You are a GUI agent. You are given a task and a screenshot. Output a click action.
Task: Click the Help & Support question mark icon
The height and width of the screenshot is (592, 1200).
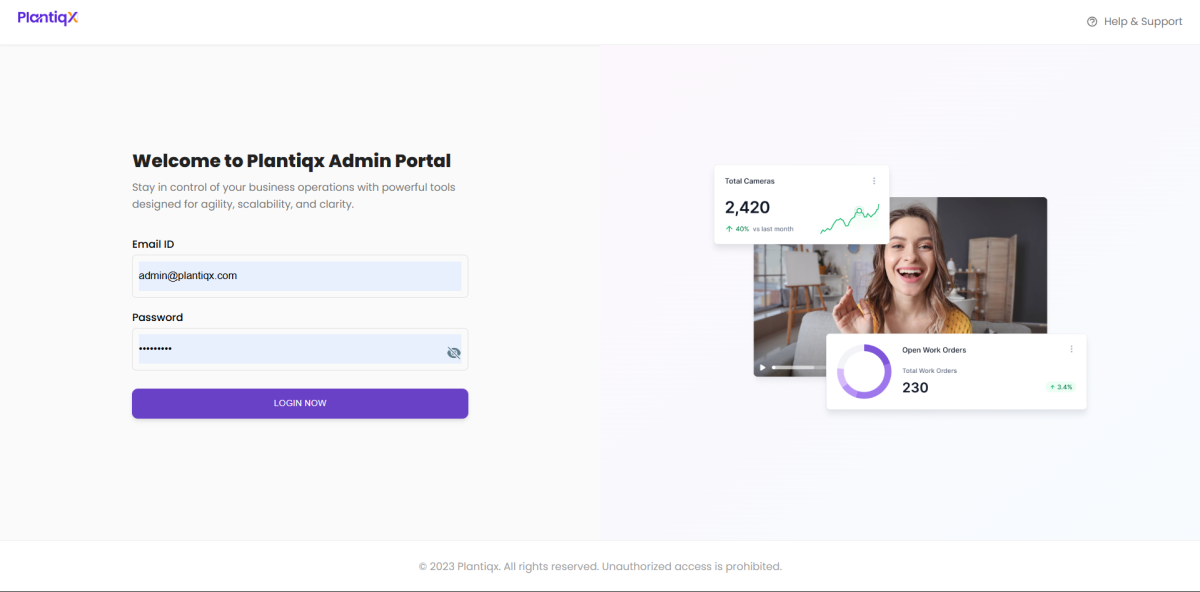1092,22
